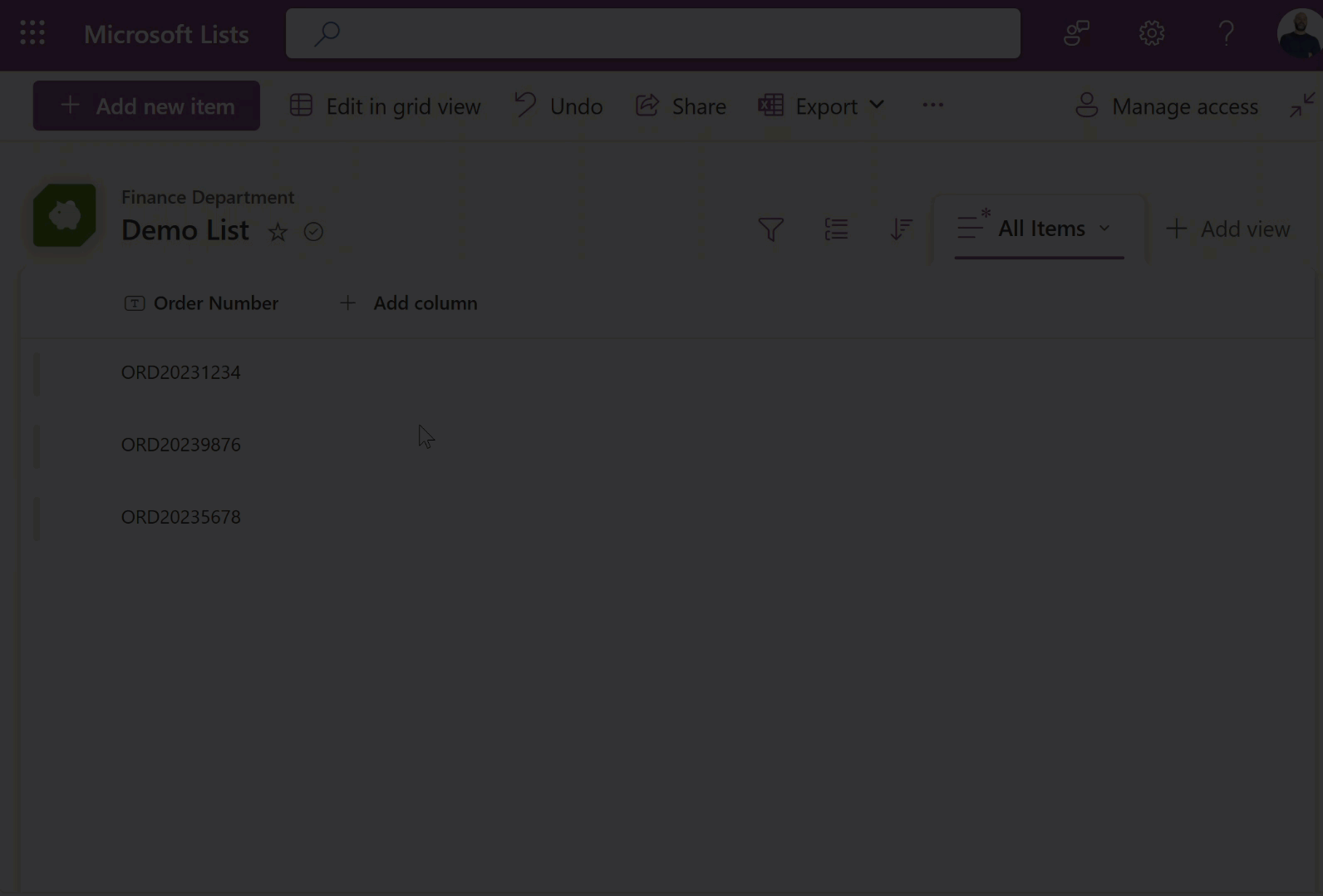
Task: Favorite the Demo List star icon
Action: (x=278, y=232)
